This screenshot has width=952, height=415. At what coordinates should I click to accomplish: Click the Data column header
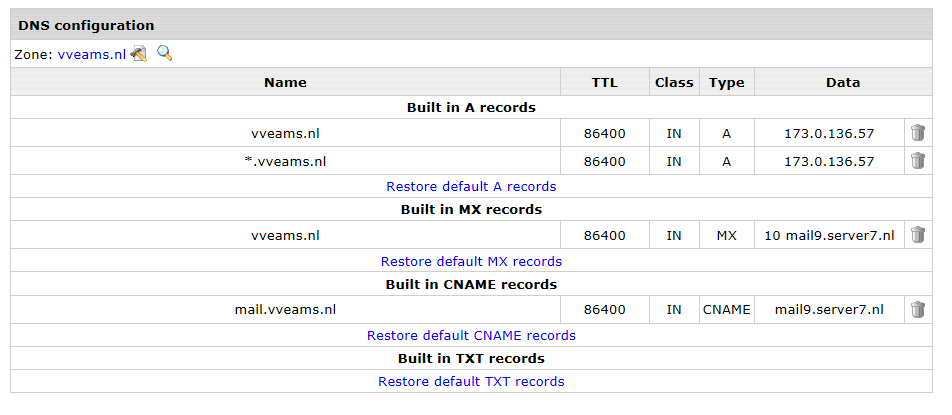tap(843, 83)
